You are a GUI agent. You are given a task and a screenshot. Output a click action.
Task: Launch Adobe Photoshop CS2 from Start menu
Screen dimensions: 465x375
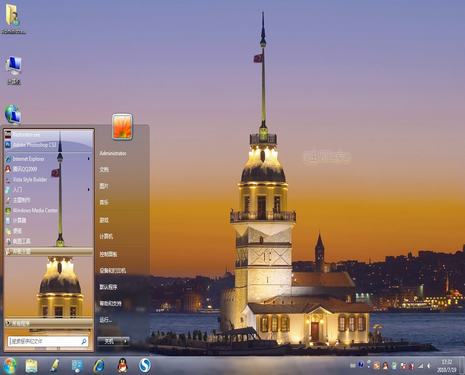[49, 145]
